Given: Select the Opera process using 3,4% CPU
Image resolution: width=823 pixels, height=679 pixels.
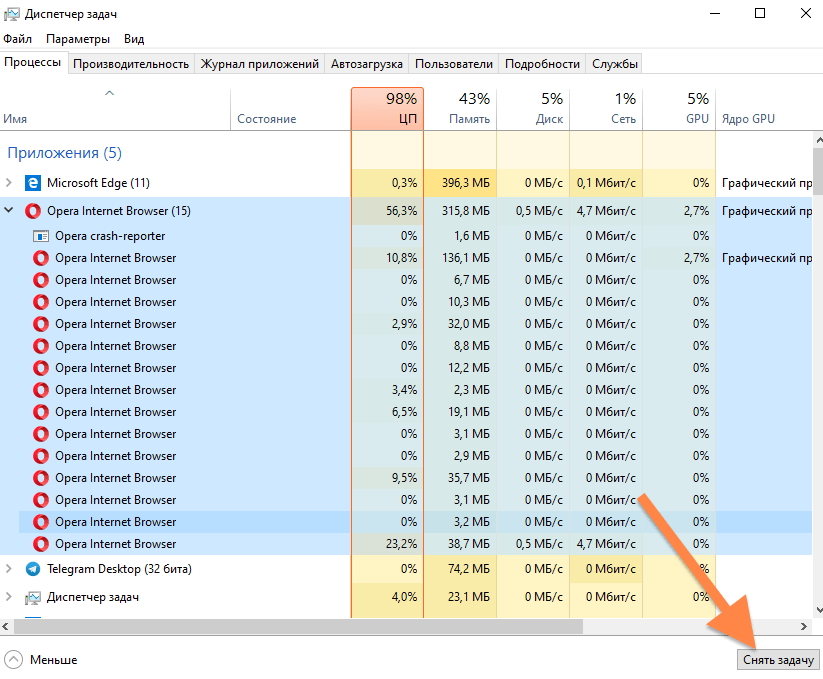Looking at the screenshot, I should tap(406, 390).
